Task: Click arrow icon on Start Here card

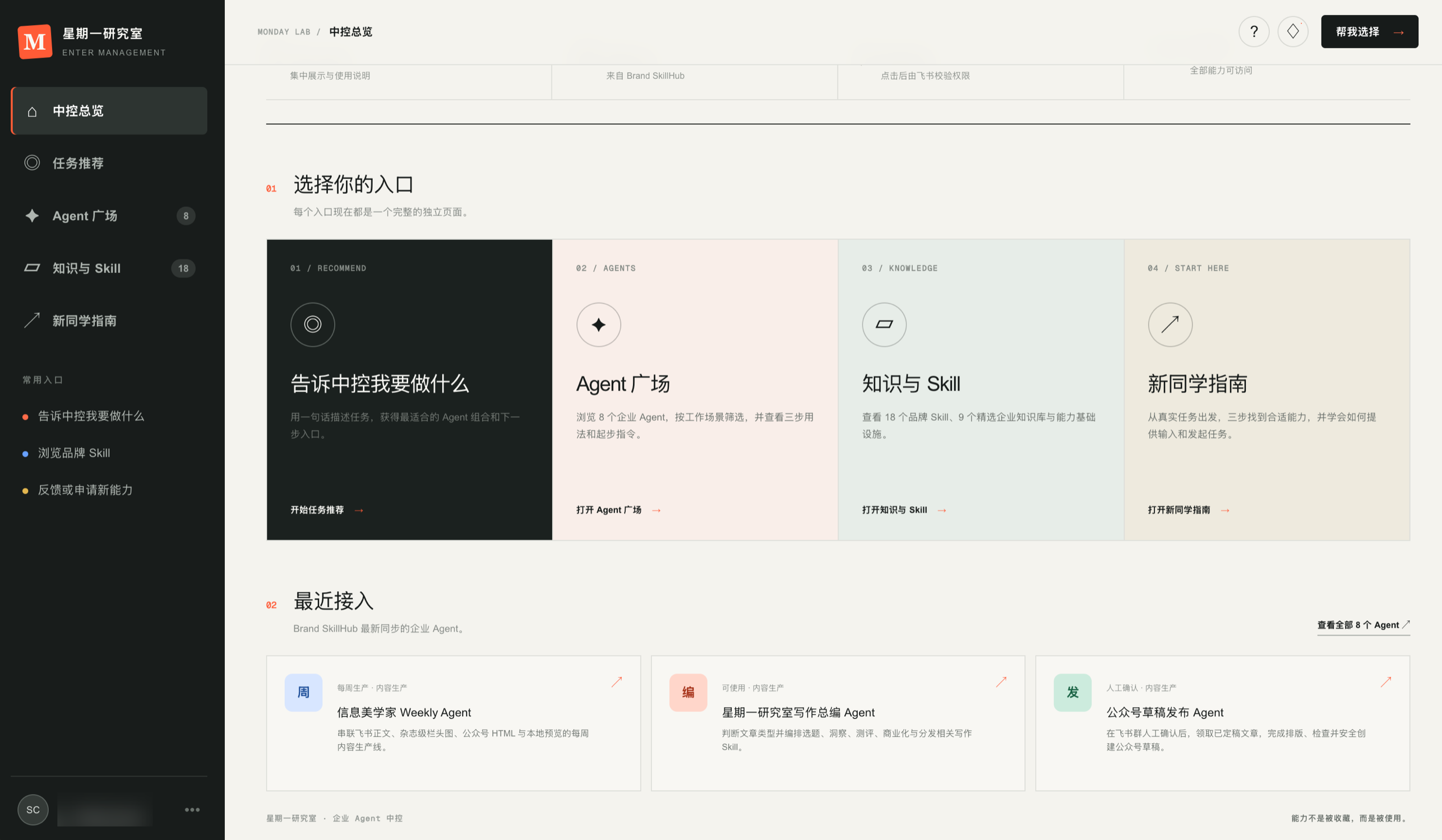Action: pyautogui.click(x=1170, y=325)
